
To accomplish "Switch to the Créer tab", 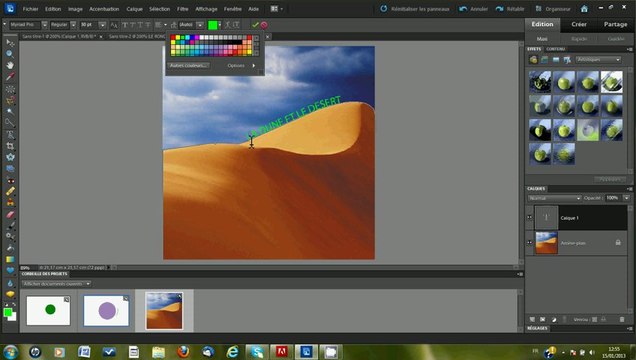I will pyautogui.click(x=579, y=24).
